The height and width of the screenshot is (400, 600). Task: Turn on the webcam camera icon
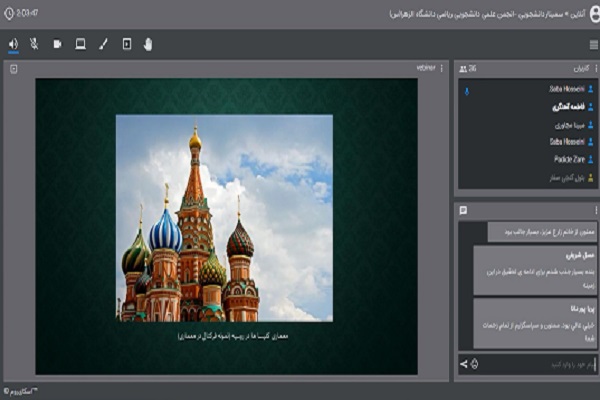(x=57, y=44)
